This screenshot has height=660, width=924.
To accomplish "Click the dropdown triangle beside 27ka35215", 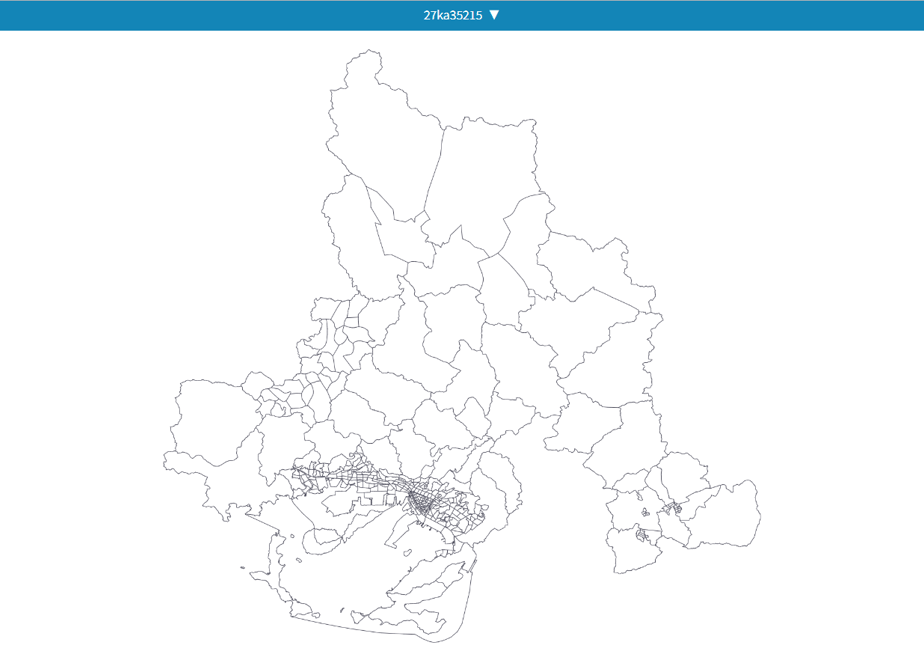I will 494,15.
